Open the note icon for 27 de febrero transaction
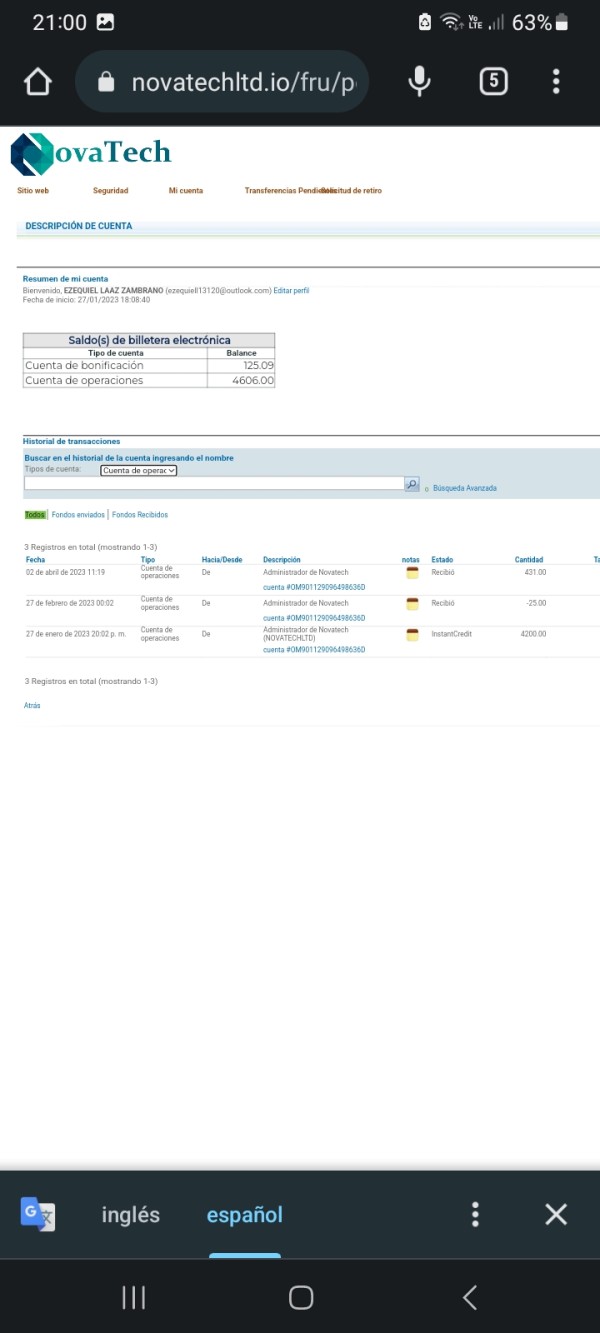 pyautogui.click(x=412, y=604)
